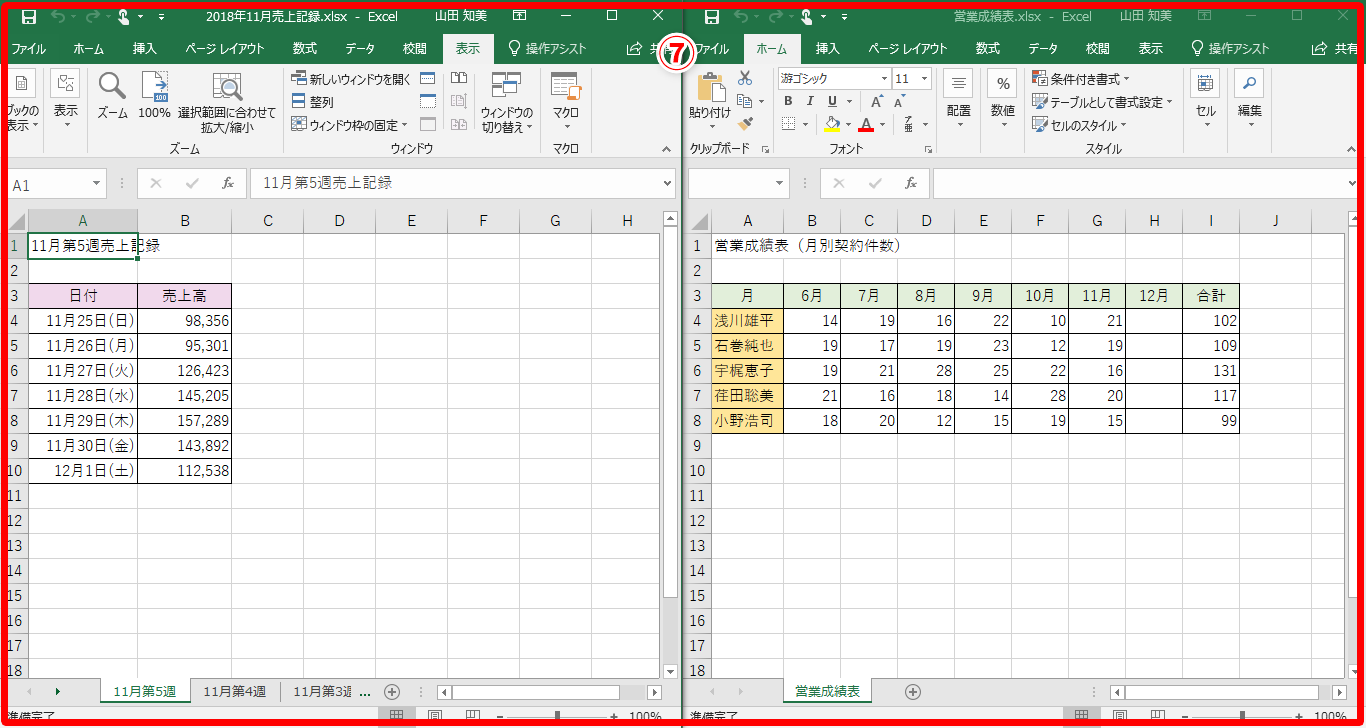Open 操作アシスト in sales record window

(545, 49)
